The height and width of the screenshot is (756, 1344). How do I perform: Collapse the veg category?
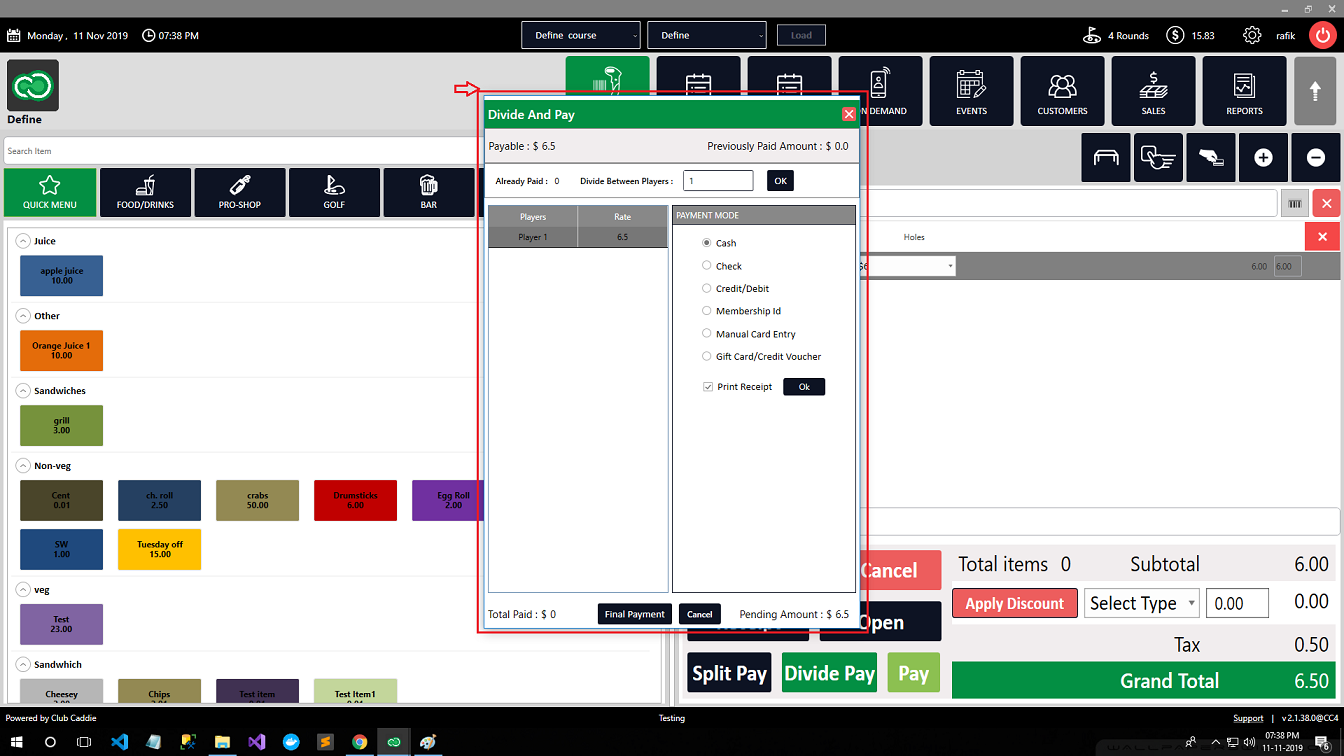(23, 590)
